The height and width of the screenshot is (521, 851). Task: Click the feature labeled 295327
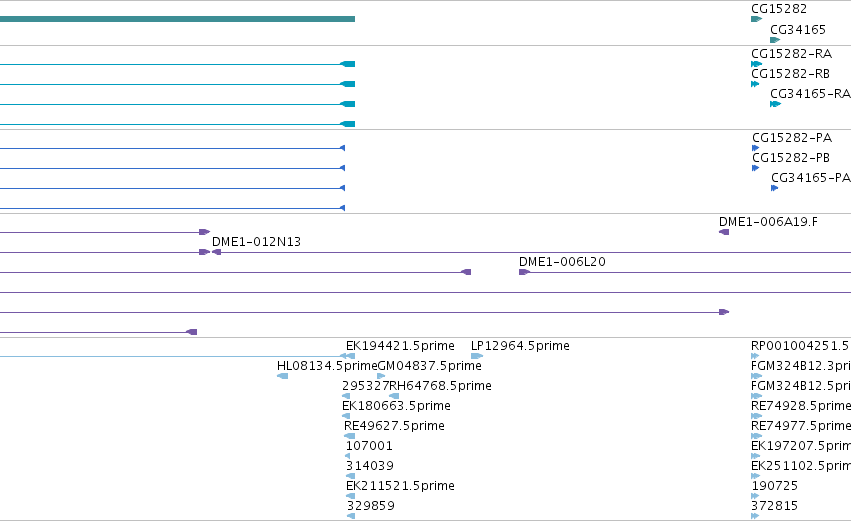[x=366, y=386]
